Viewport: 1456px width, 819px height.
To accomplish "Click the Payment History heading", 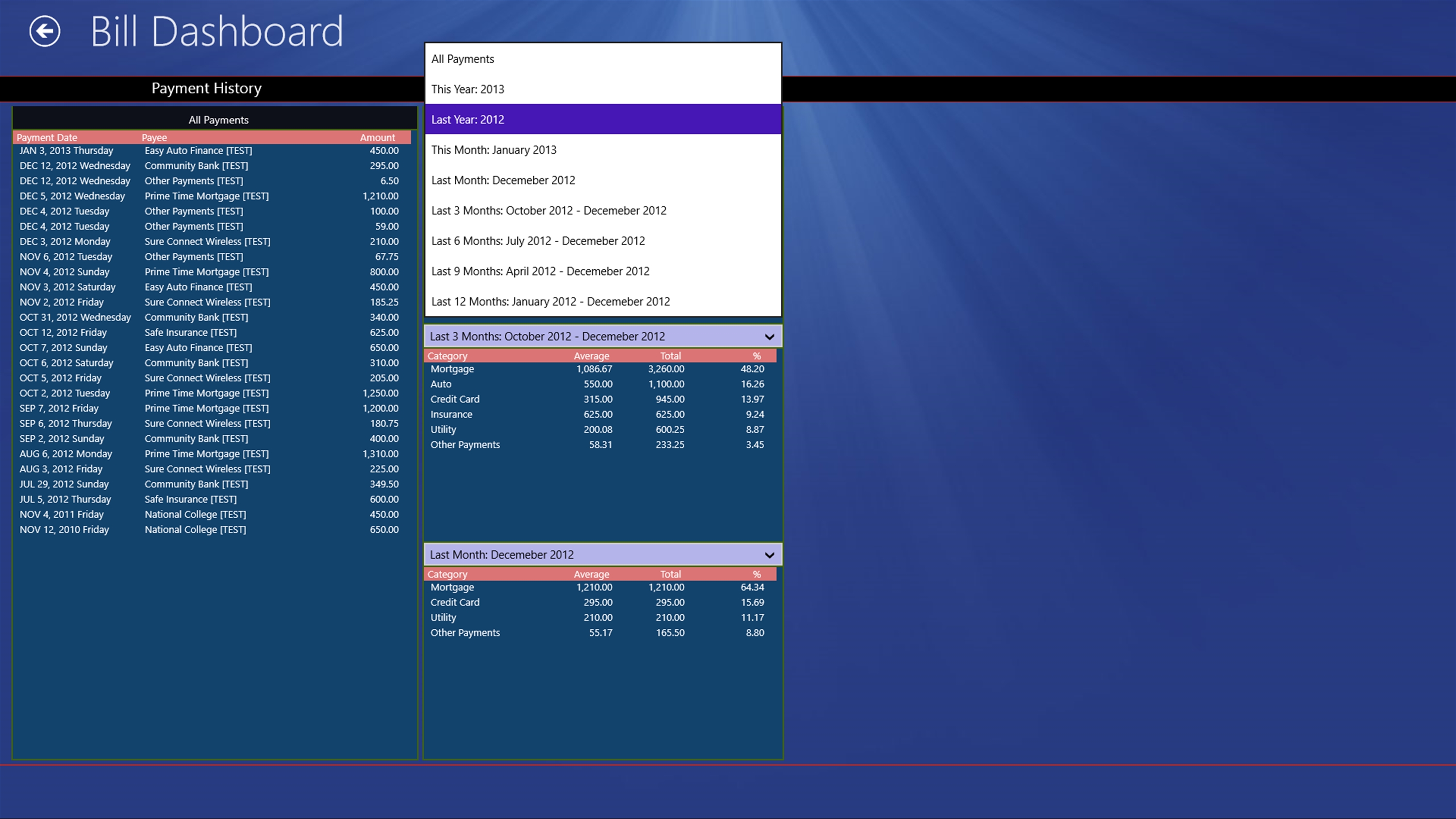I will click(206, 89).
